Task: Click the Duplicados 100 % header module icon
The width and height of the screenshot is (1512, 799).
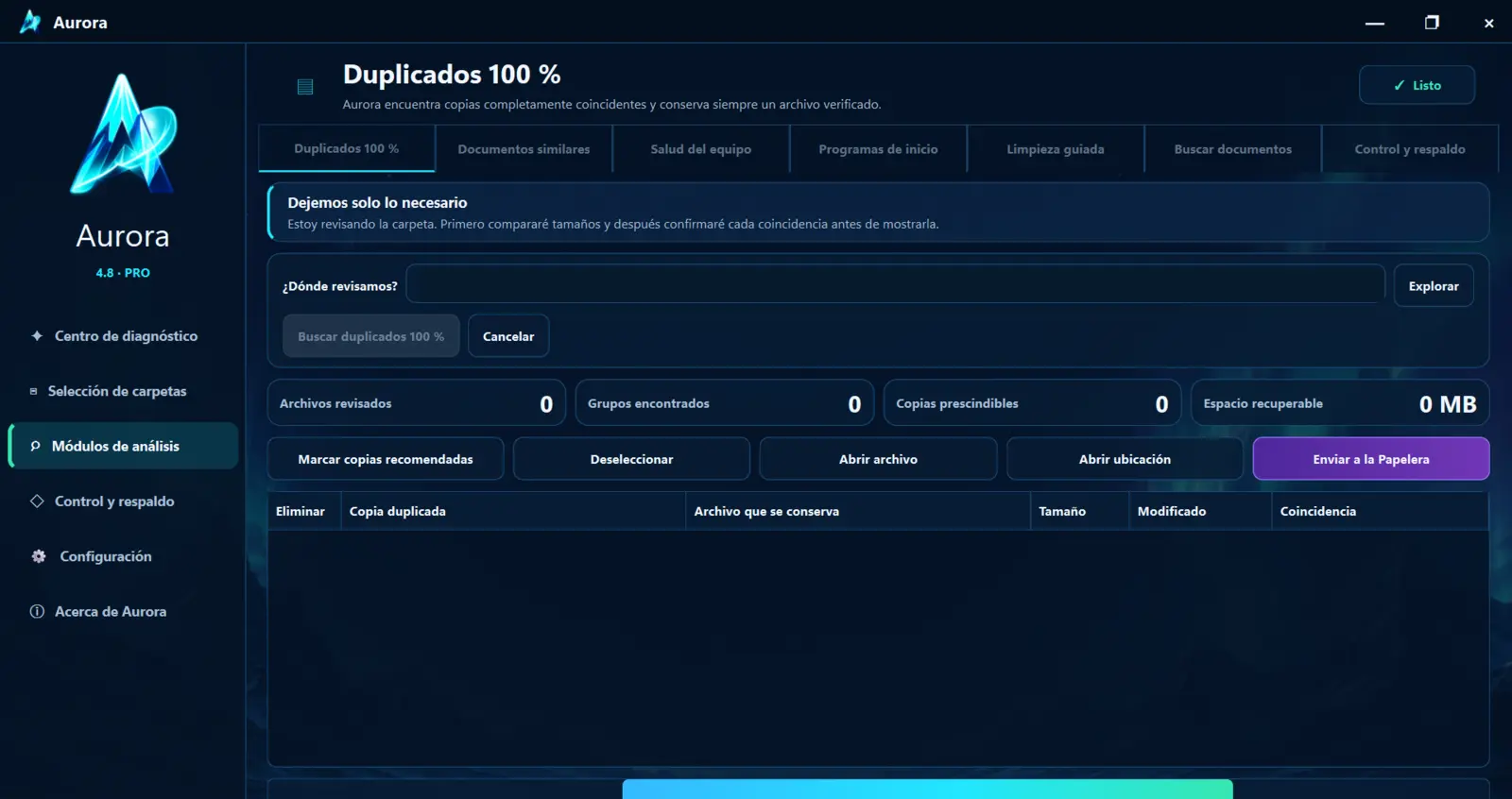Action: tap(305, 87)
